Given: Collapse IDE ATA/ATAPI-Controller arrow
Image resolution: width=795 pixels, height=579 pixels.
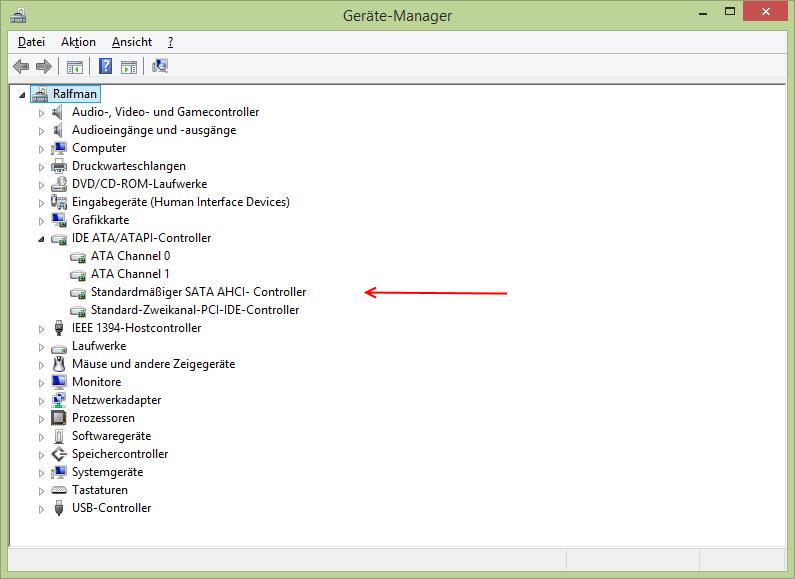Looking at the screenshot, I should 42,239.
